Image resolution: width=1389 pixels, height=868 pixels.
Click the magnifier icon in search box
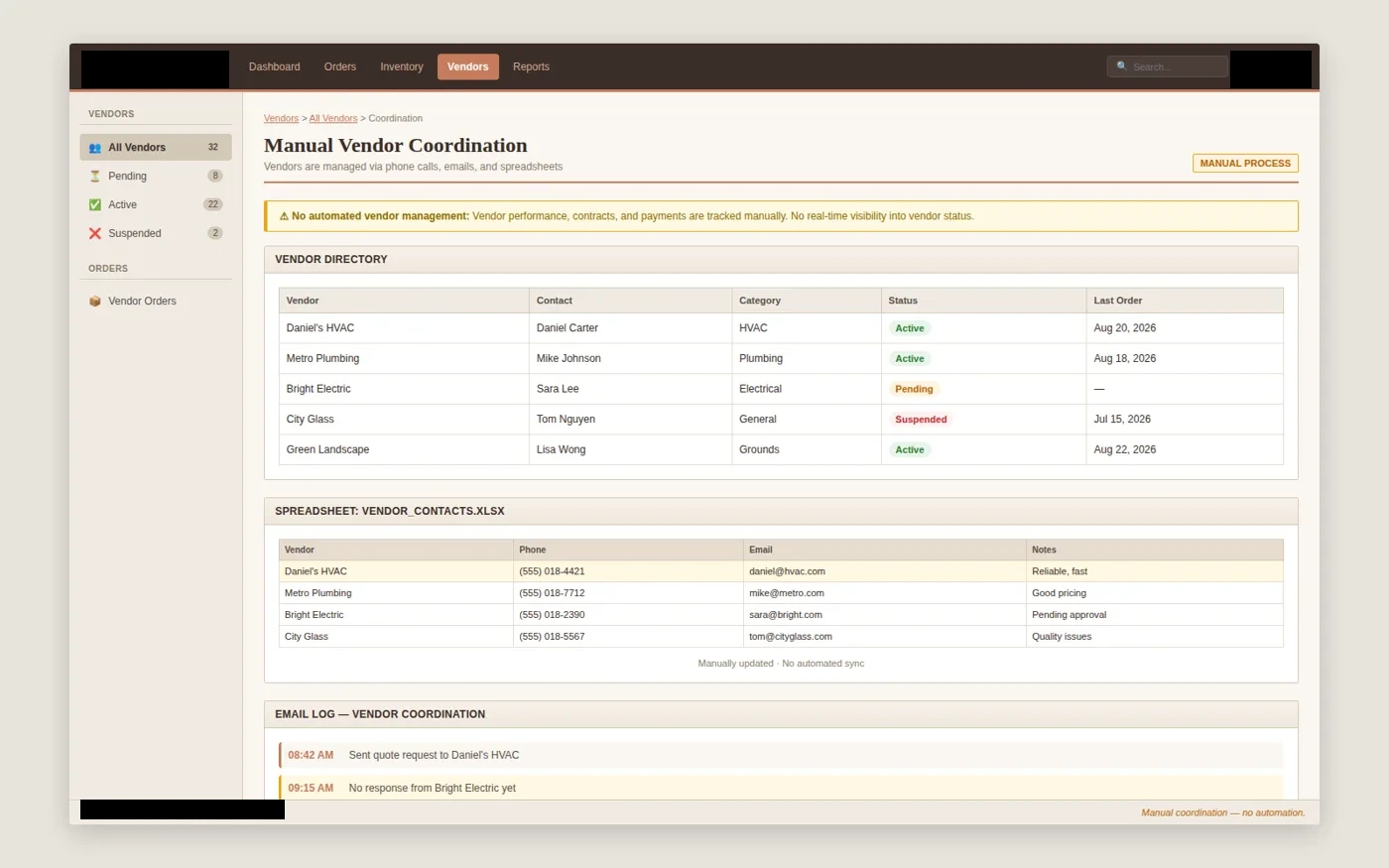[1122, 66]
